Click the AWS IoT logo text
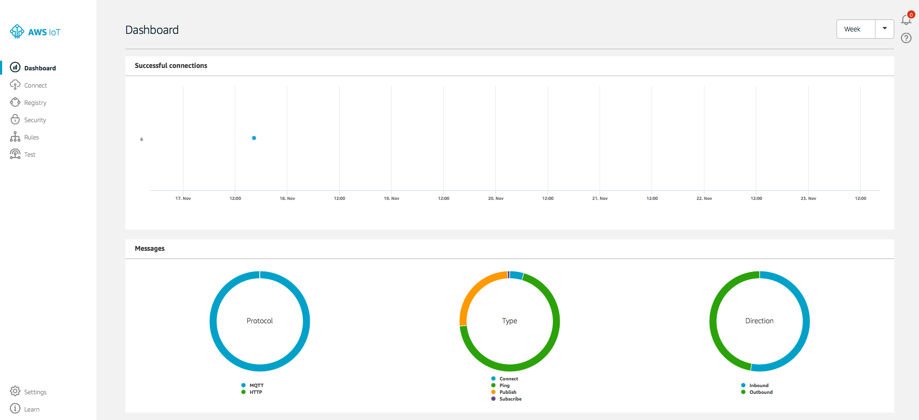The image size is (919, 420). pyautogui.click(x=45, y=32)
